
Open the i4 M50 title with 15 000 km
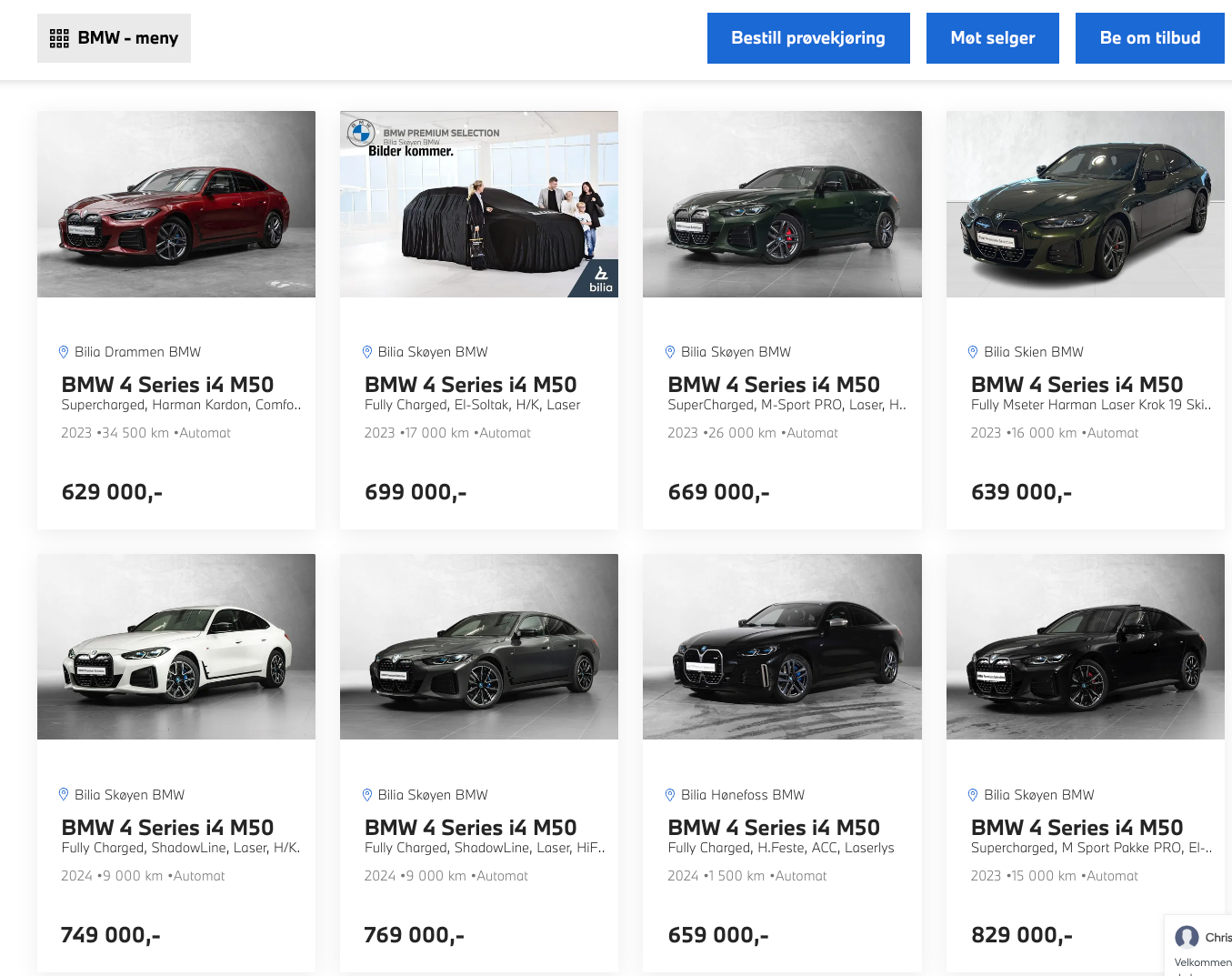(x=1077, y=828)
